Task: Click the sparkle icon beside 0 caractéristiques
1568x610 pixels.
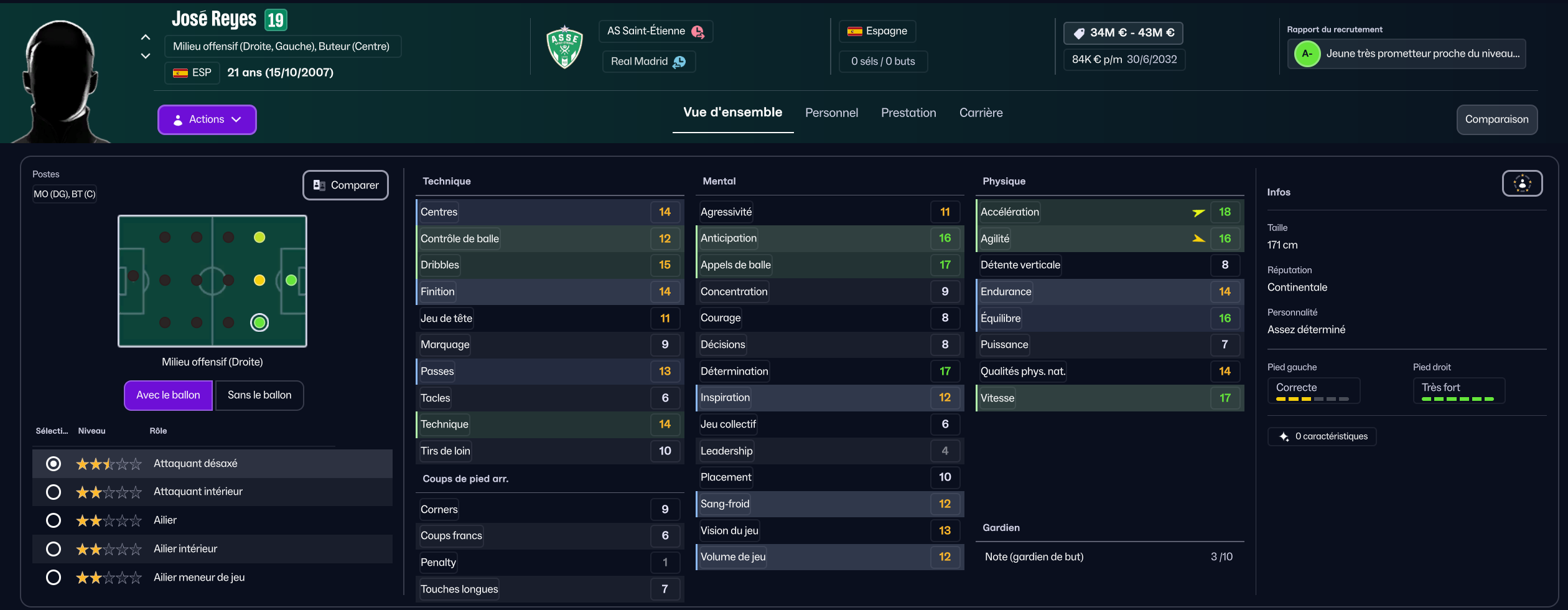Action: (x=1284, y=437)
